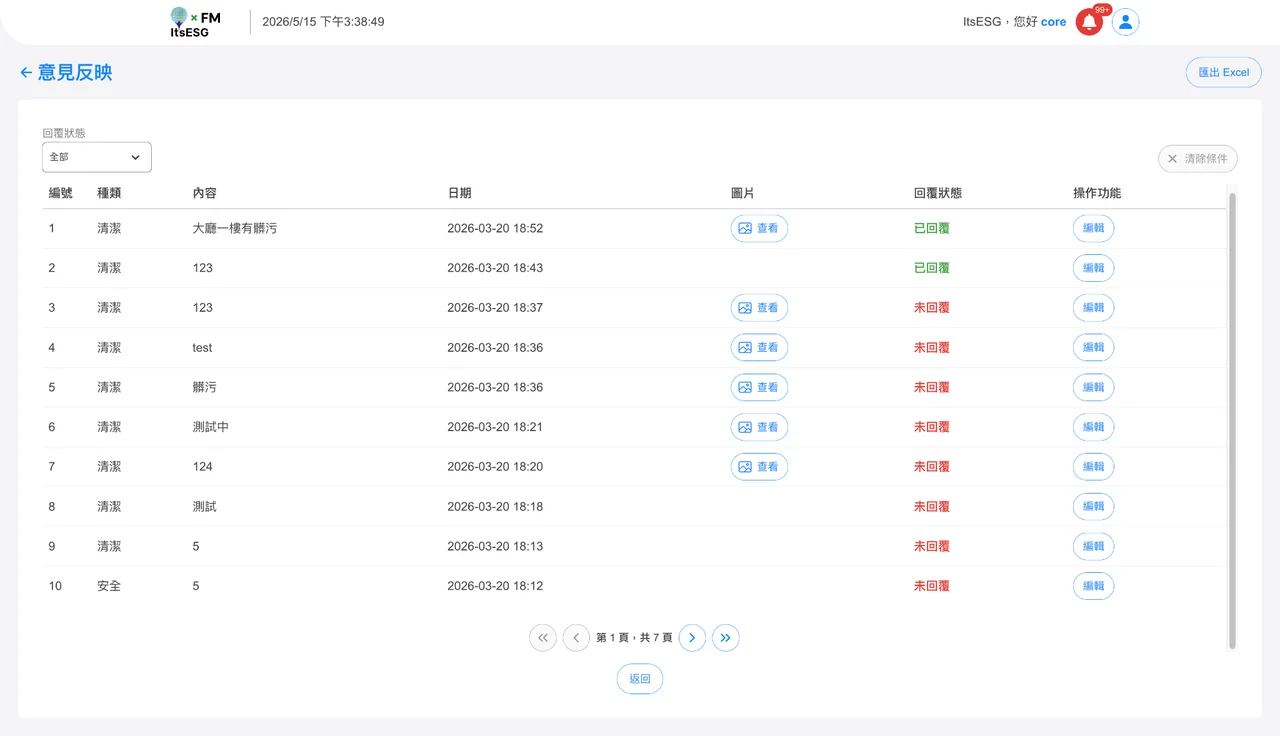Click the ItsESG × FM logo
This screenshot has height=736, width=1280.
(x=195, y=22)
